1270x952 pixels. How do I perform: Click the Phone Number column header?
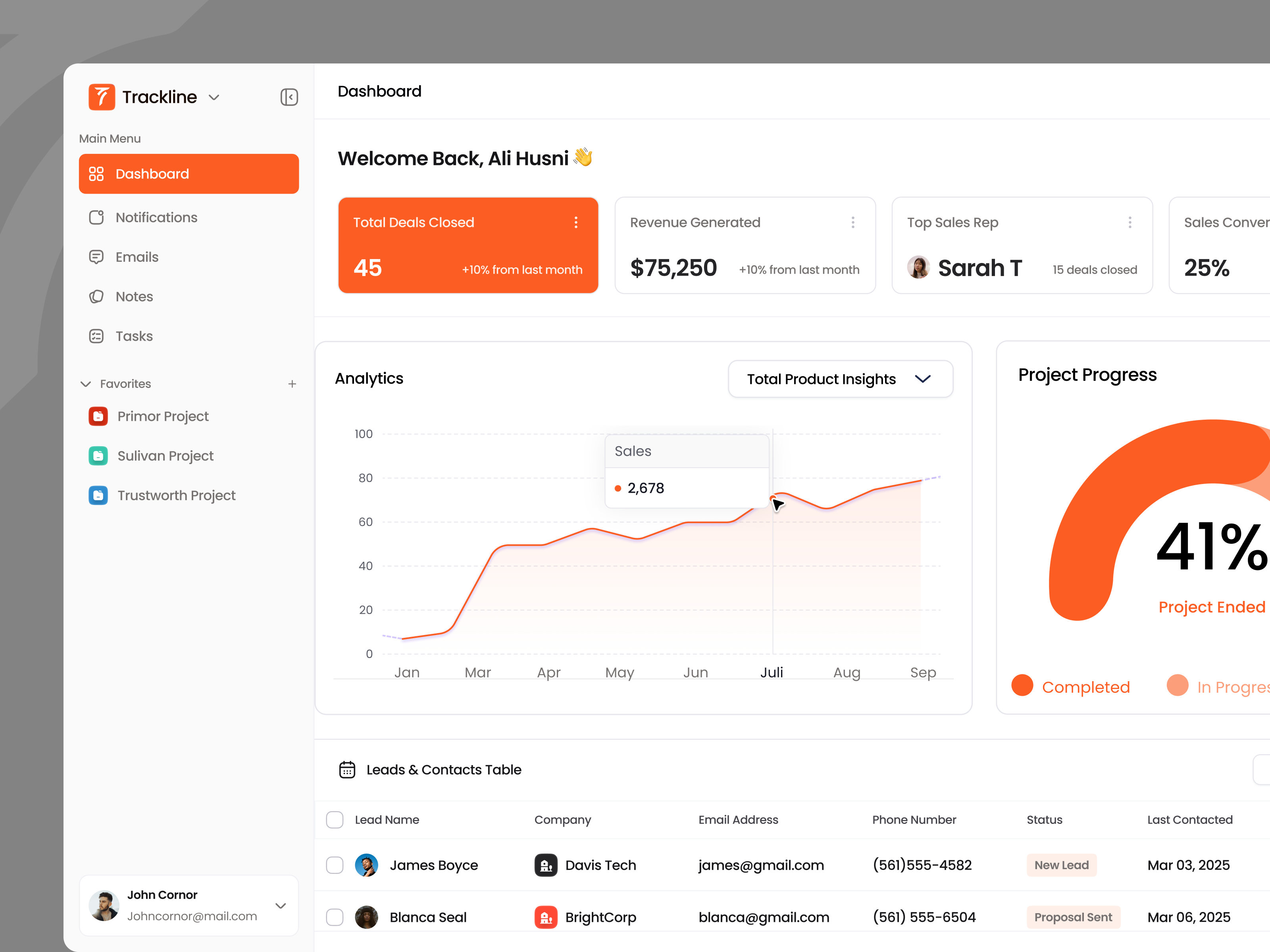[x=914, y=820]
